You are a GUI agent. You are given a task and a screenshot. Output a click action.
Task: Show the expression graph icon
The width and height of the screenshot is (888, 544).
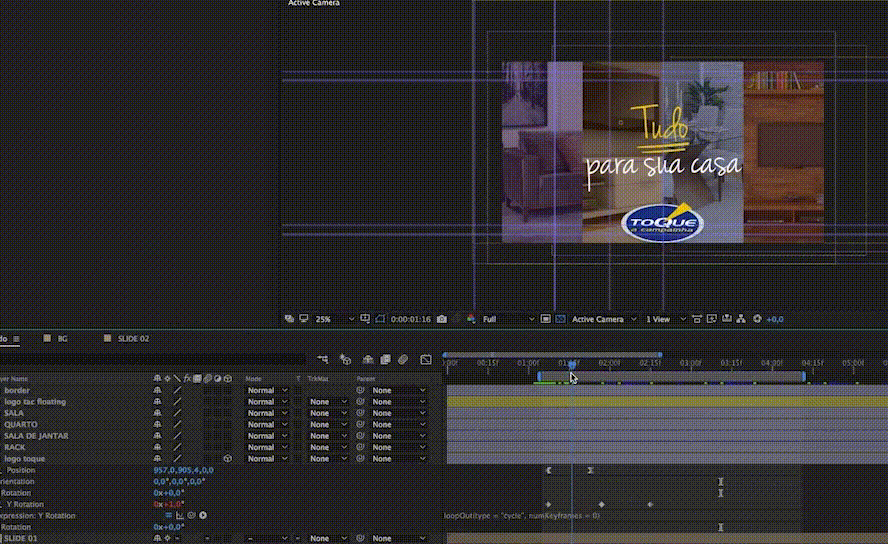(180, 515)
